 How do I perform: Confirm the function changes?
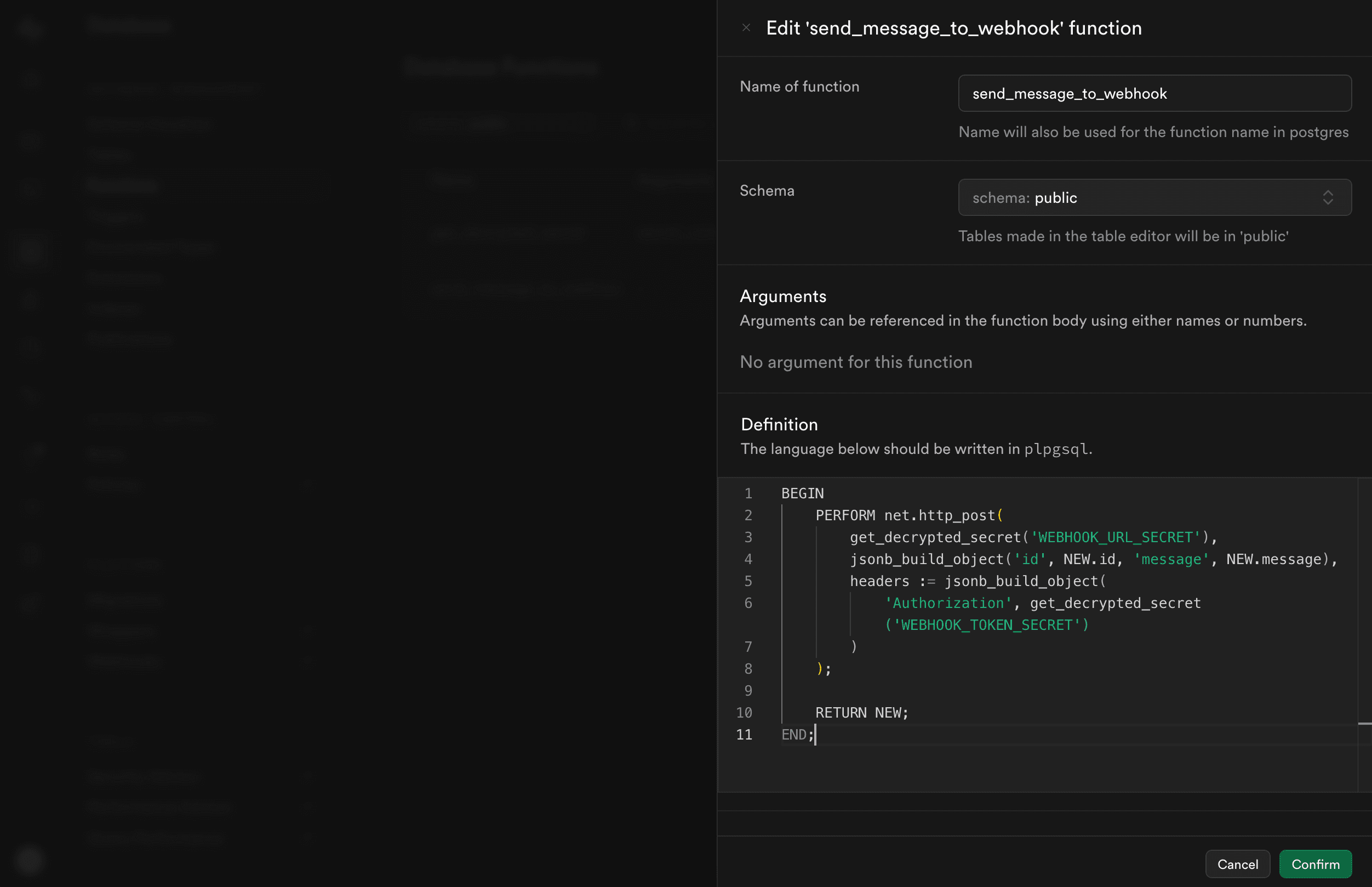click(1315, 864)
